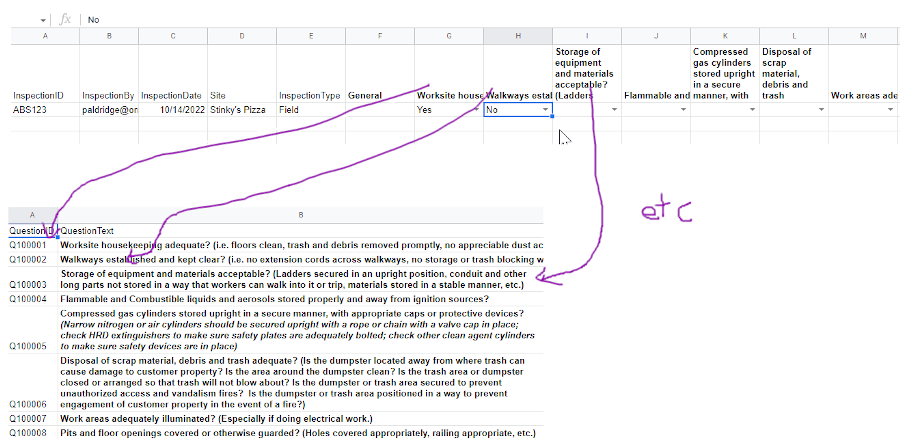Select column A header above QuestionID

(x=32, y=215)
